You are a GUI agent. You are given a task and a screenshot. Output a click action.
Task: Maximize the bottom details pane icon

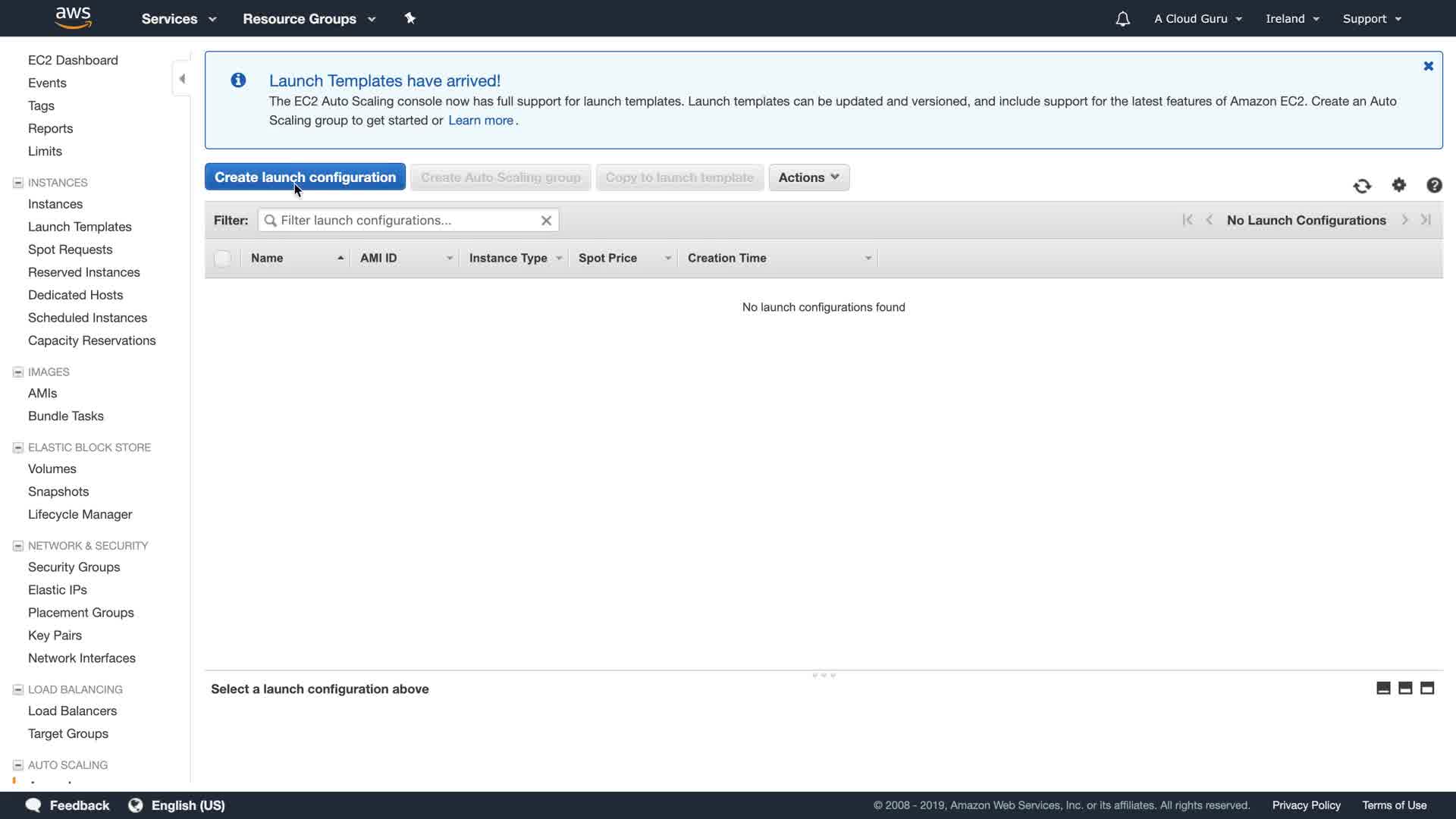coord(1427,689)
